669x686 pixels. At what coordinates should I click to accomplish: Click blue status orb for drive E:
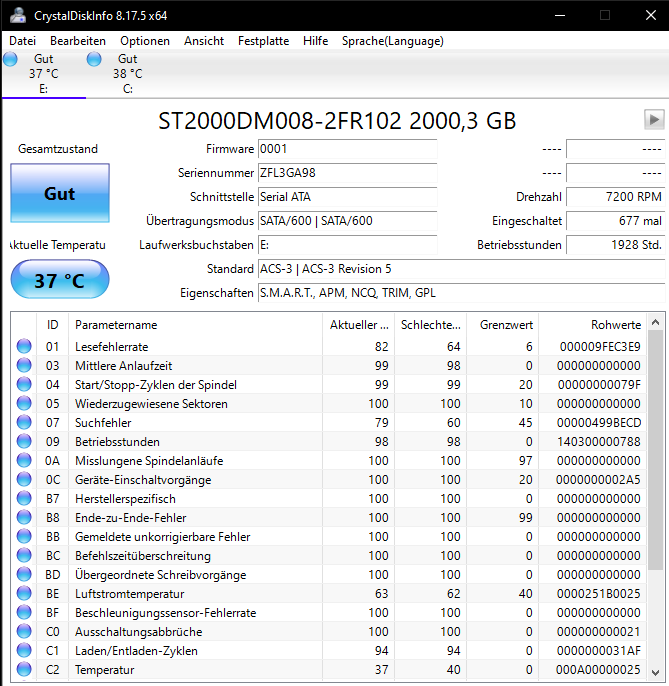[x=10, y=59]
